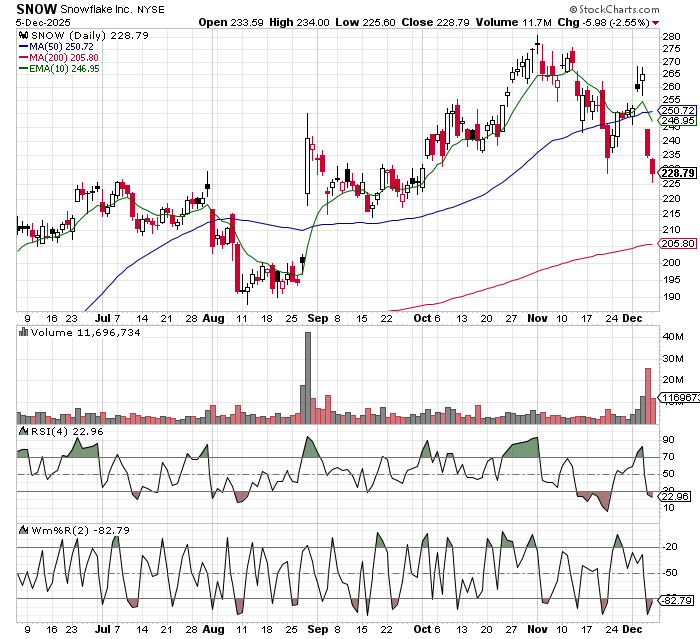Click the candlestick icon beside SNOW (Daily)
700x639 pixels.
(24, 35)
